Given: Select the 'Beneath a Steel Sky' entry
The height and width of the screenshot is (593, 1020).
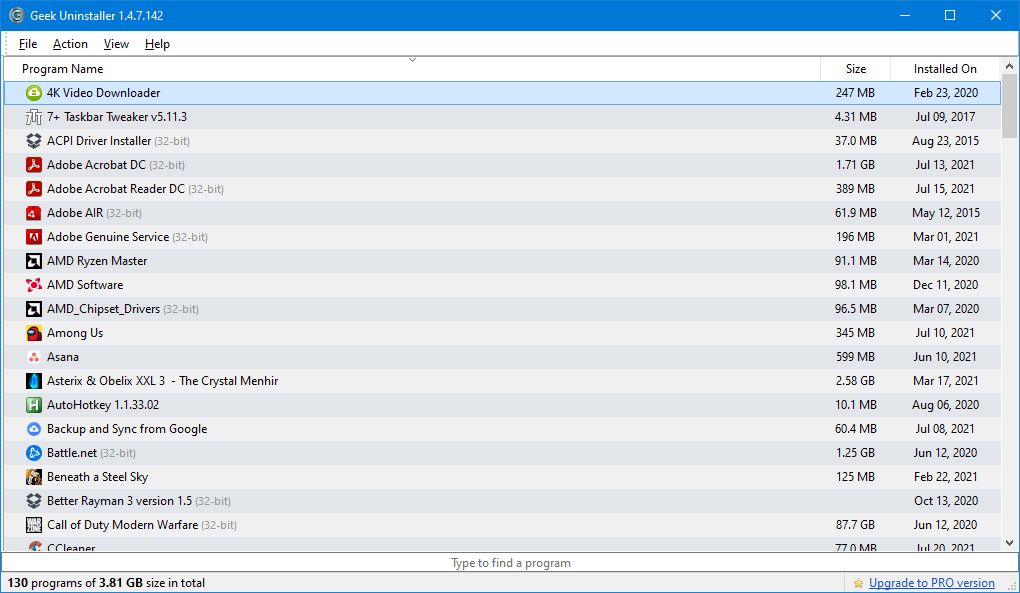Looking at the screenshot, I should point(98,477).
